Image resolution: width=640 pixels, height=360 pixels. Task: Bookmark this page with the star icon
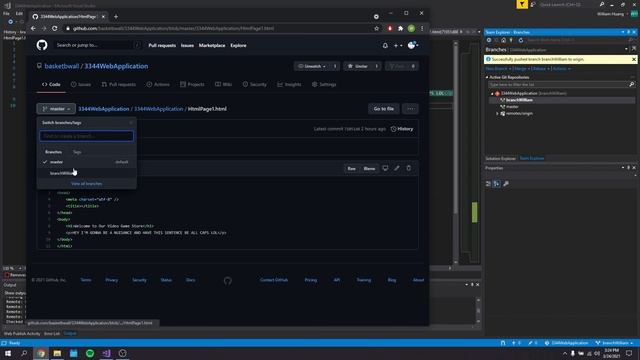tap(376, 29)
